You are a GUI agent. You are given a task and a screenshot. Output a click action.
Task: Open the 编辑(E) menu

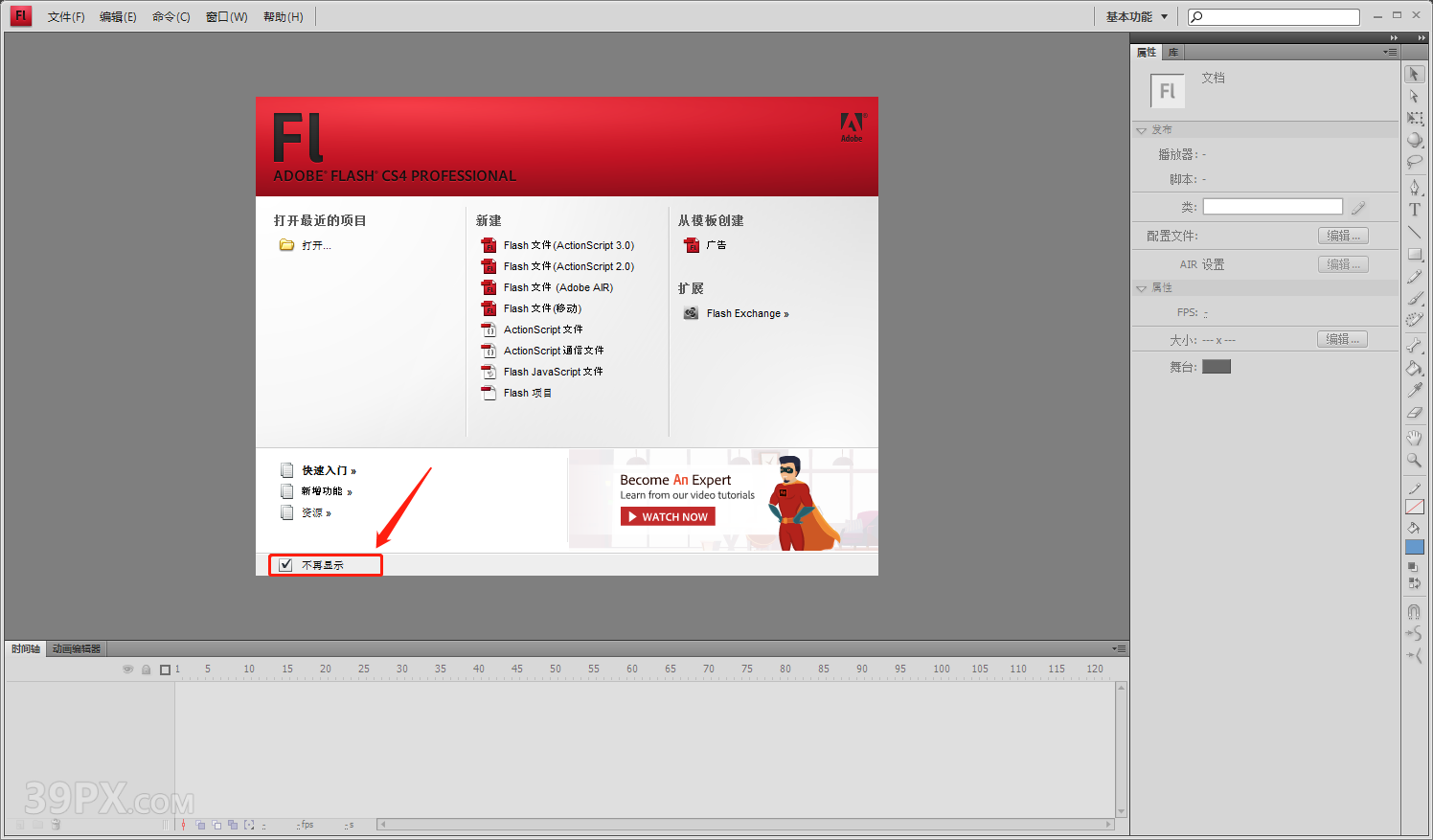point(118,16)
